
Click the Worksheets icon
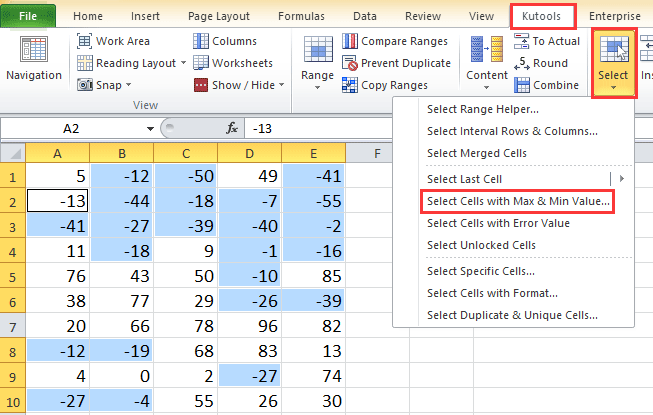pos(201,63)
